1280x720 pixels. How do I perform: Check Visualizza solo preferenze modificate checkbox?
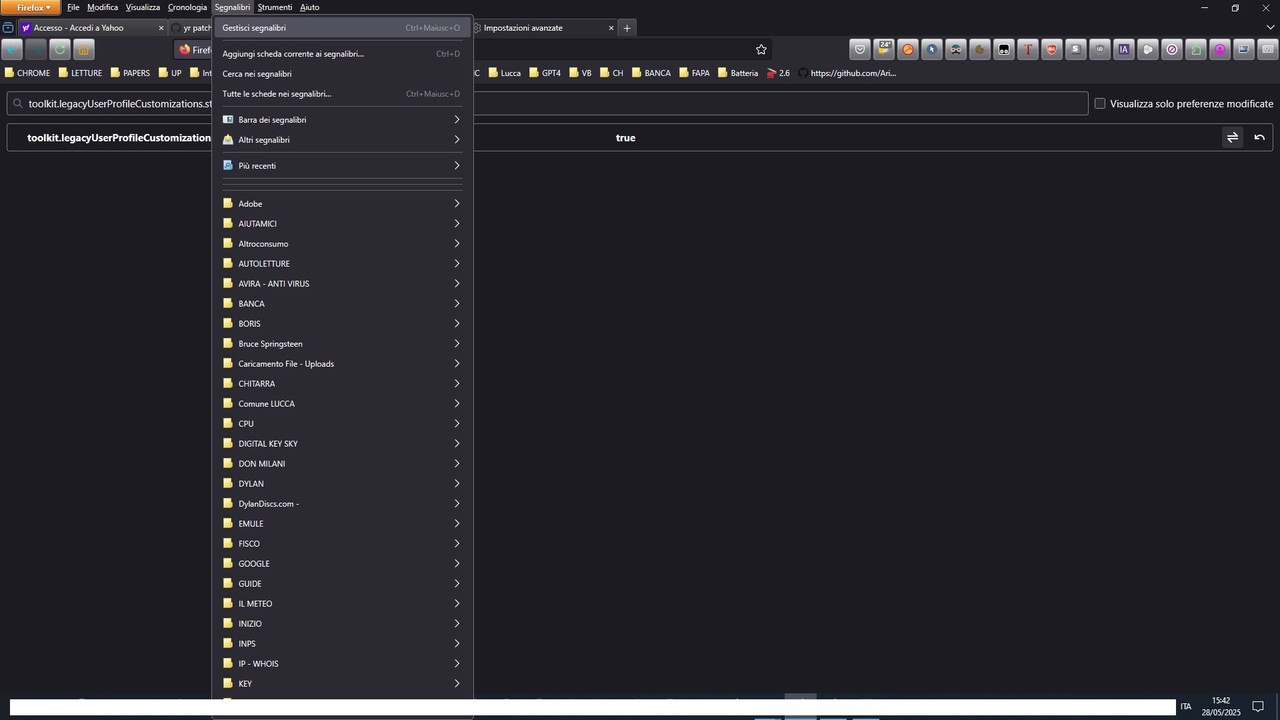[x=1100, y=103]
